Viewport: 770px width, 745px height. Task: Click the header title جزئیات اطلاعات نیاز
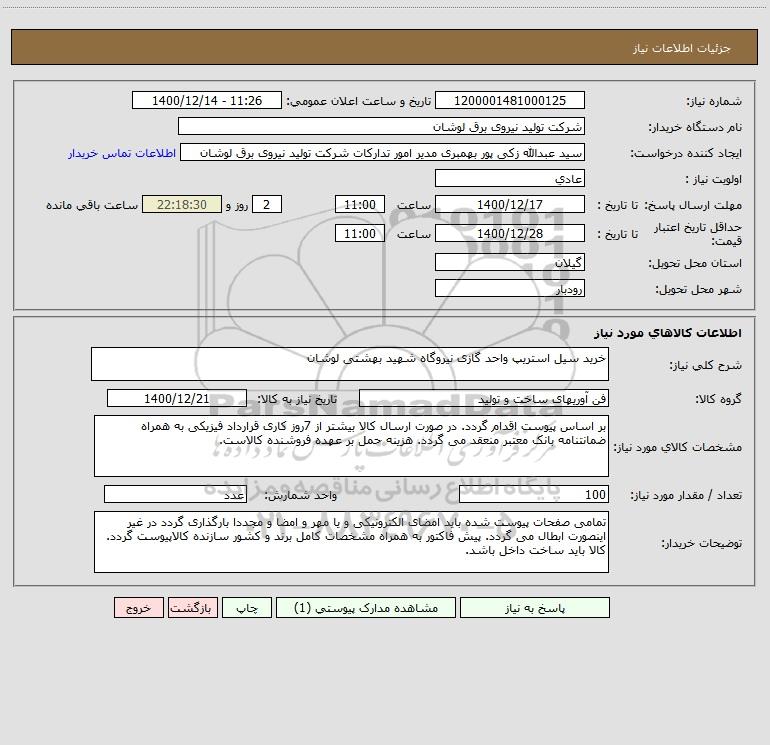point(682,48)
